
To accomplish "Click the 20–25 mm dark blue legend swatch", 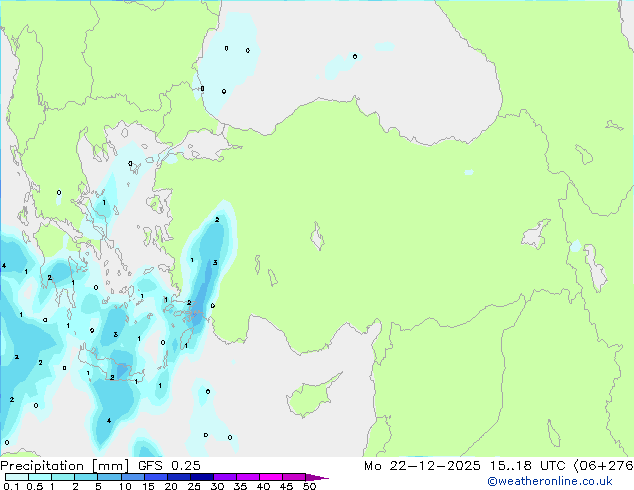I will coord(179,477).
